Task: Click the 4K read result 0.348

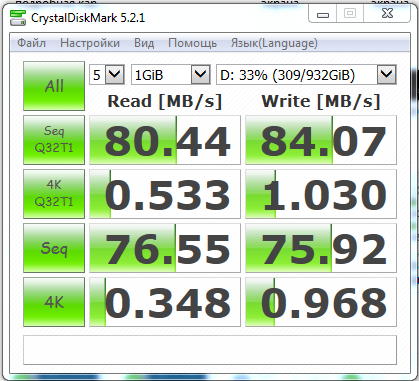Action: [165, 302]
